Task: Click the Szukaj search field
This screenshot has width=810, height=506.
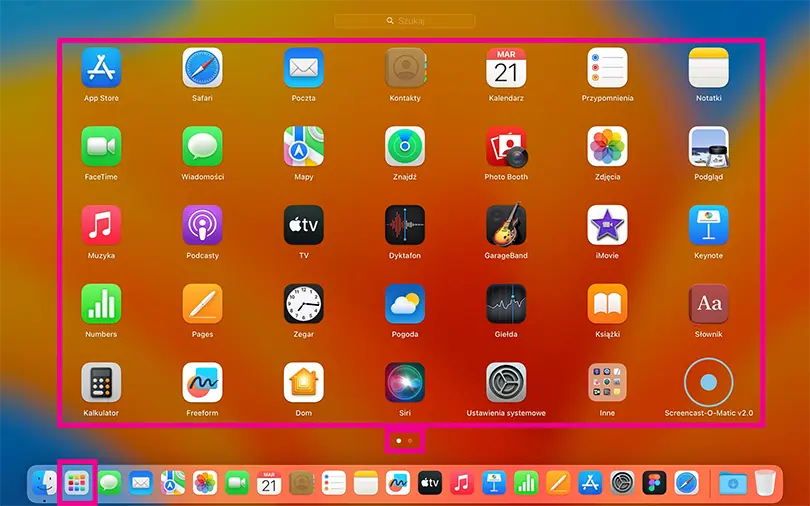Action: (x=405, y=20)
